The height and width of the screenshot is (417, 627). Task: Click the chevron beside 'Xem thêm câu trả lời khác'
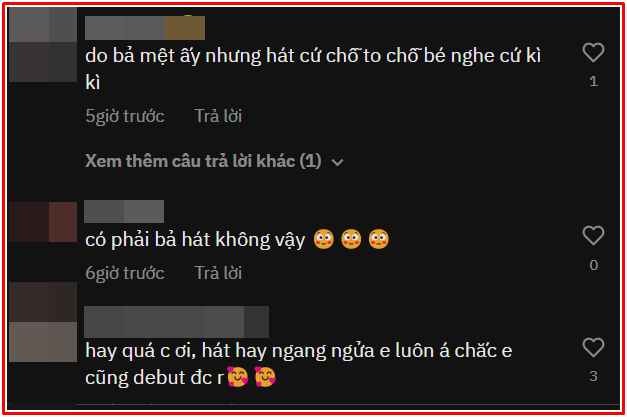[x=337, y=162]
